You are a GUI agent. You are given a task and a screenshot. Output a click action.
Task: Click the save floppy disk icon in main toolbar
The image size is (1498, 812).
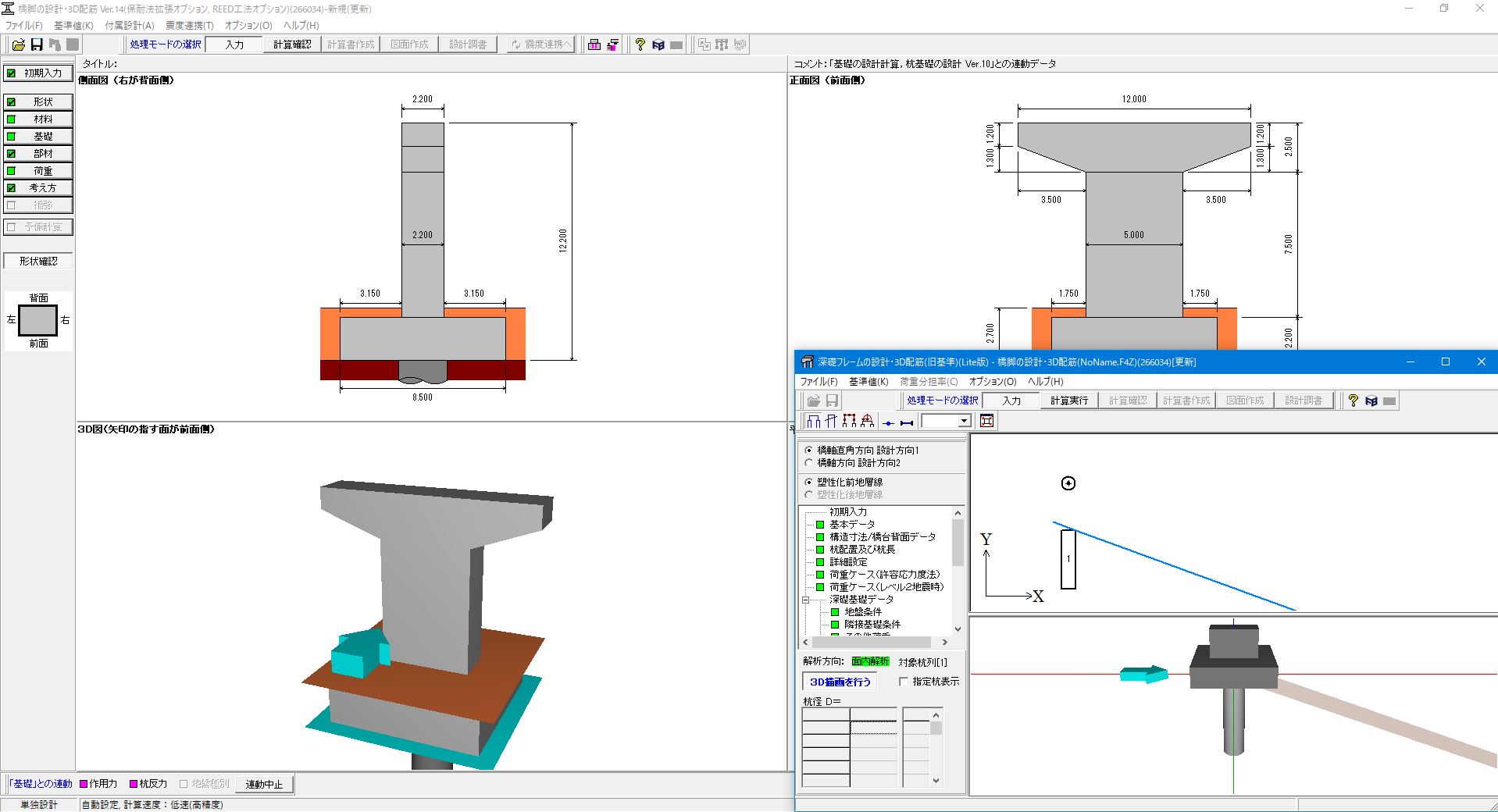pyautogui.click(x=36, y=45)
